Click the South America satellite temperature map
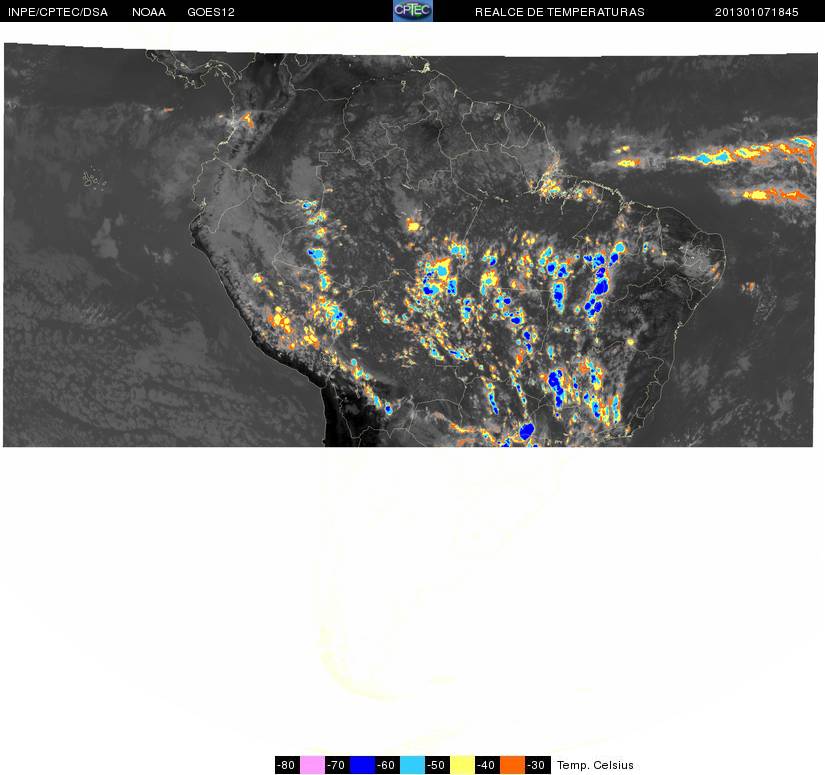The width and height of the screenshot is (825, 775). (x=410, y=245)
